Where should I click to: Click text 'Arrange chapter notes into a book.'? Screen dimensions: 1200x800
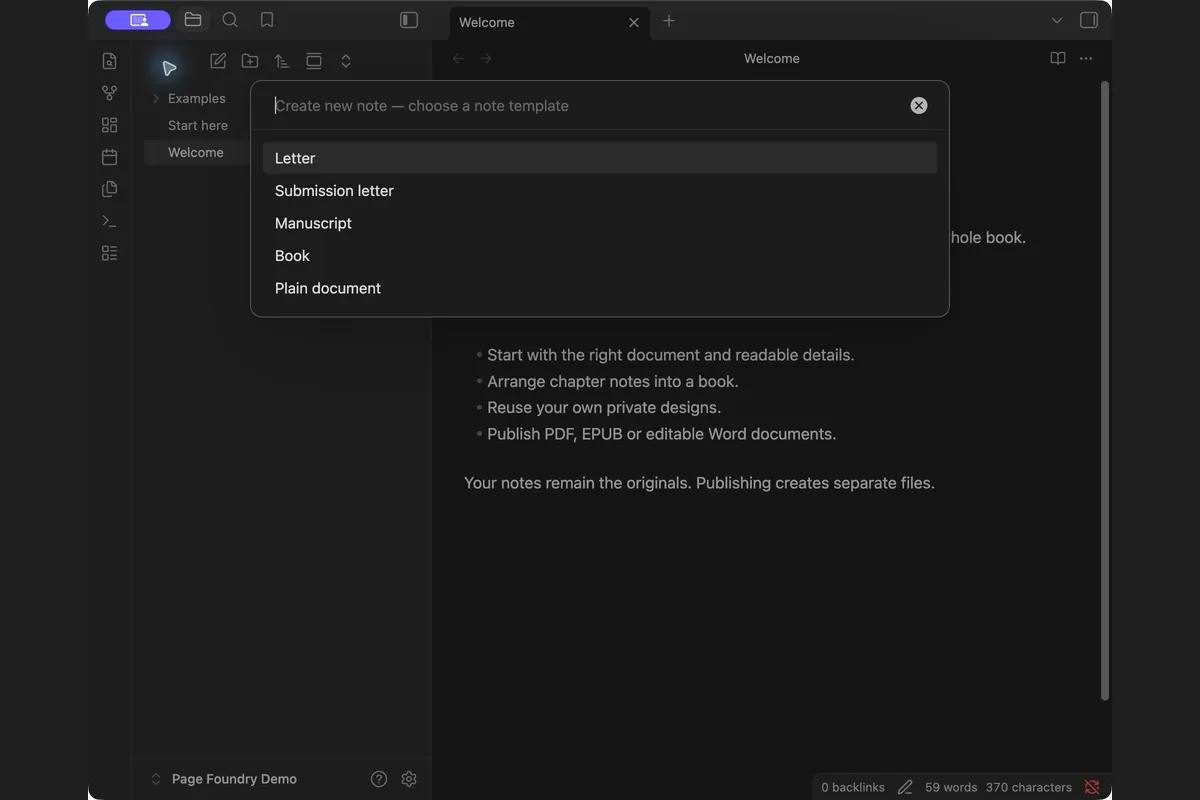point(612,381)
